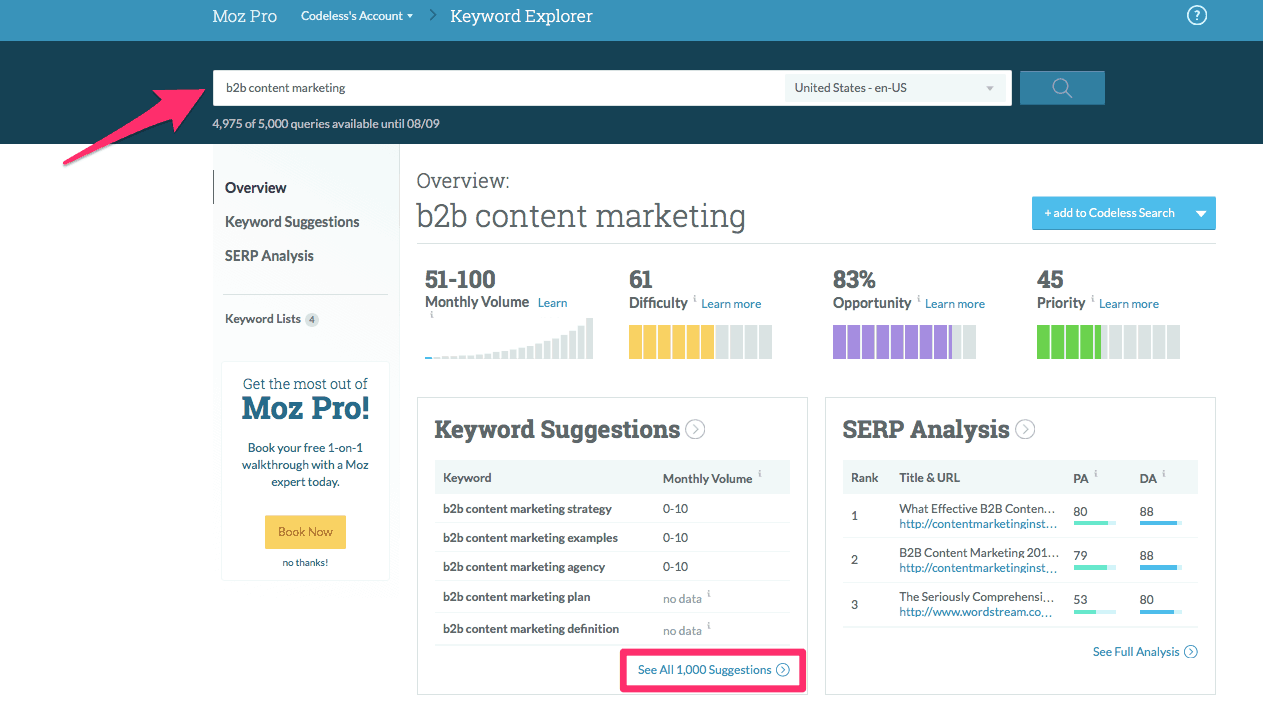Click the info icon beside DA column

click(x=1163, y=474)
